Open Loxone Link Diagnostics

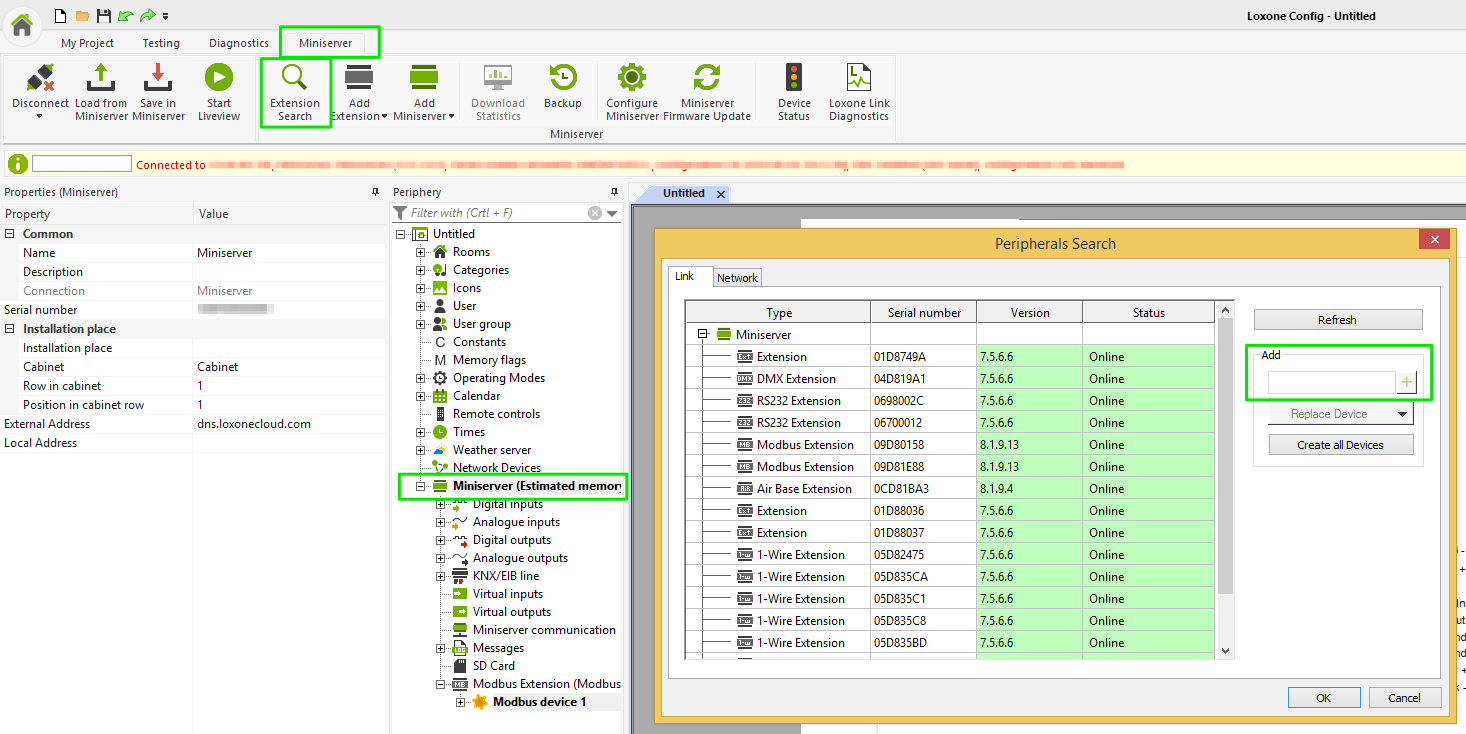point(859,79)
